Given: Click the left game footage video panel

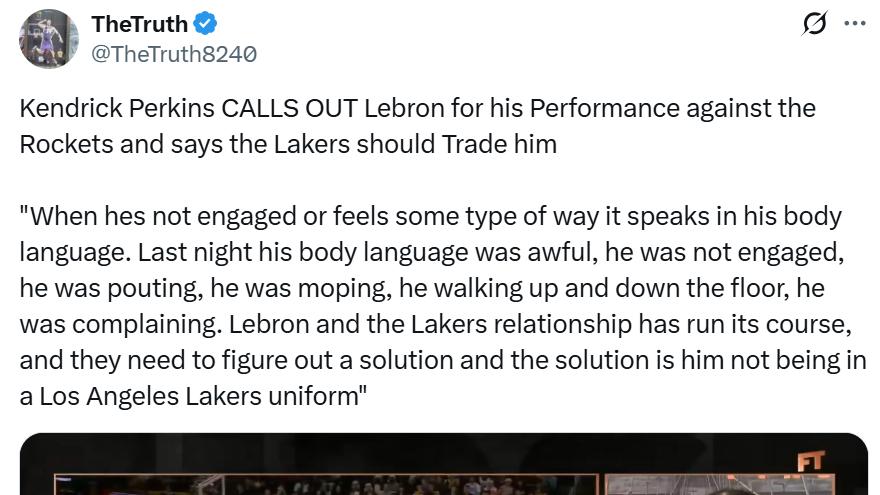Looking at the screenshot, I should [325, 484].
